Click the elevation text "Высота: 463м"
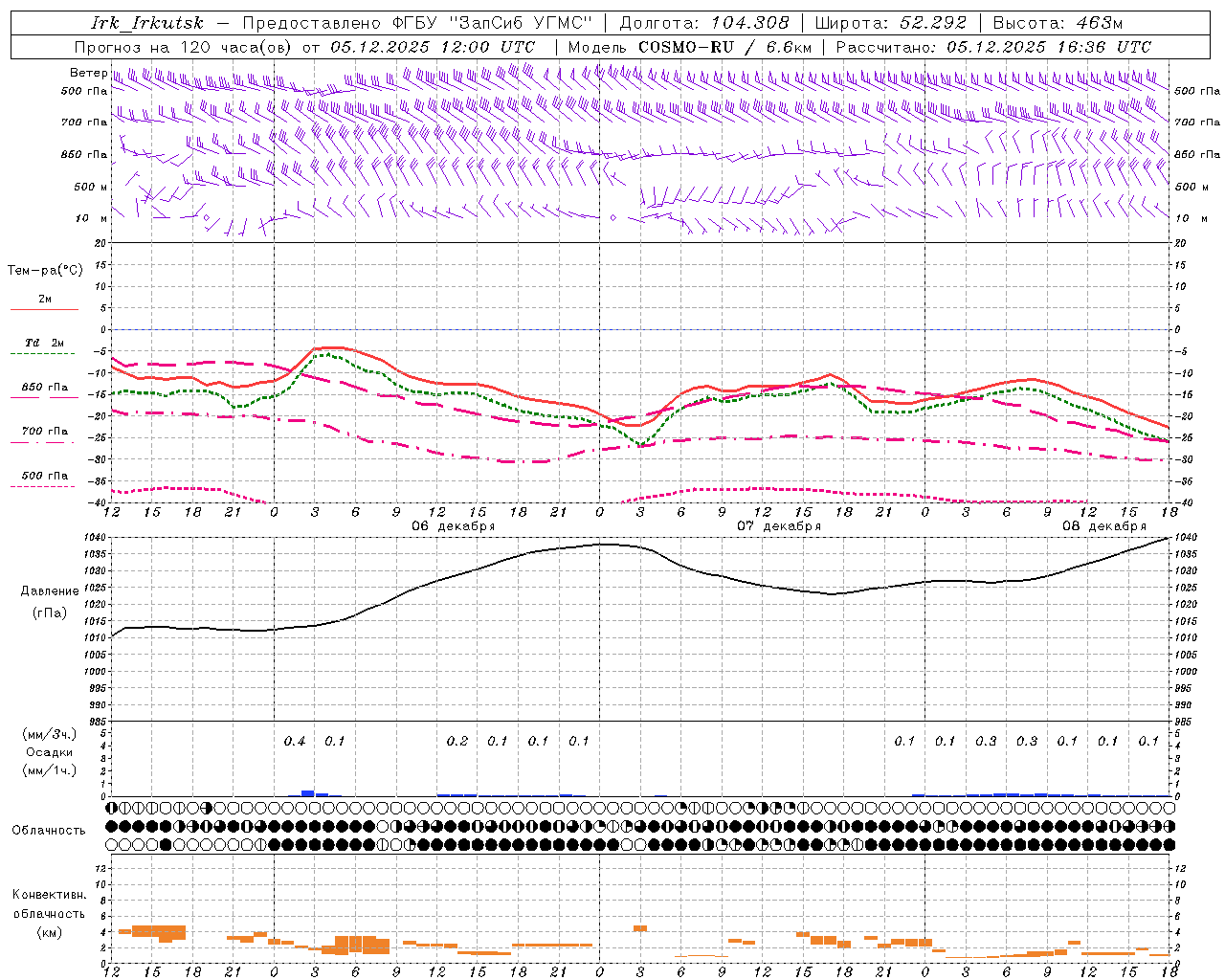The width and height of the screenshot is (1225, 980). [x=1058, y=23]
